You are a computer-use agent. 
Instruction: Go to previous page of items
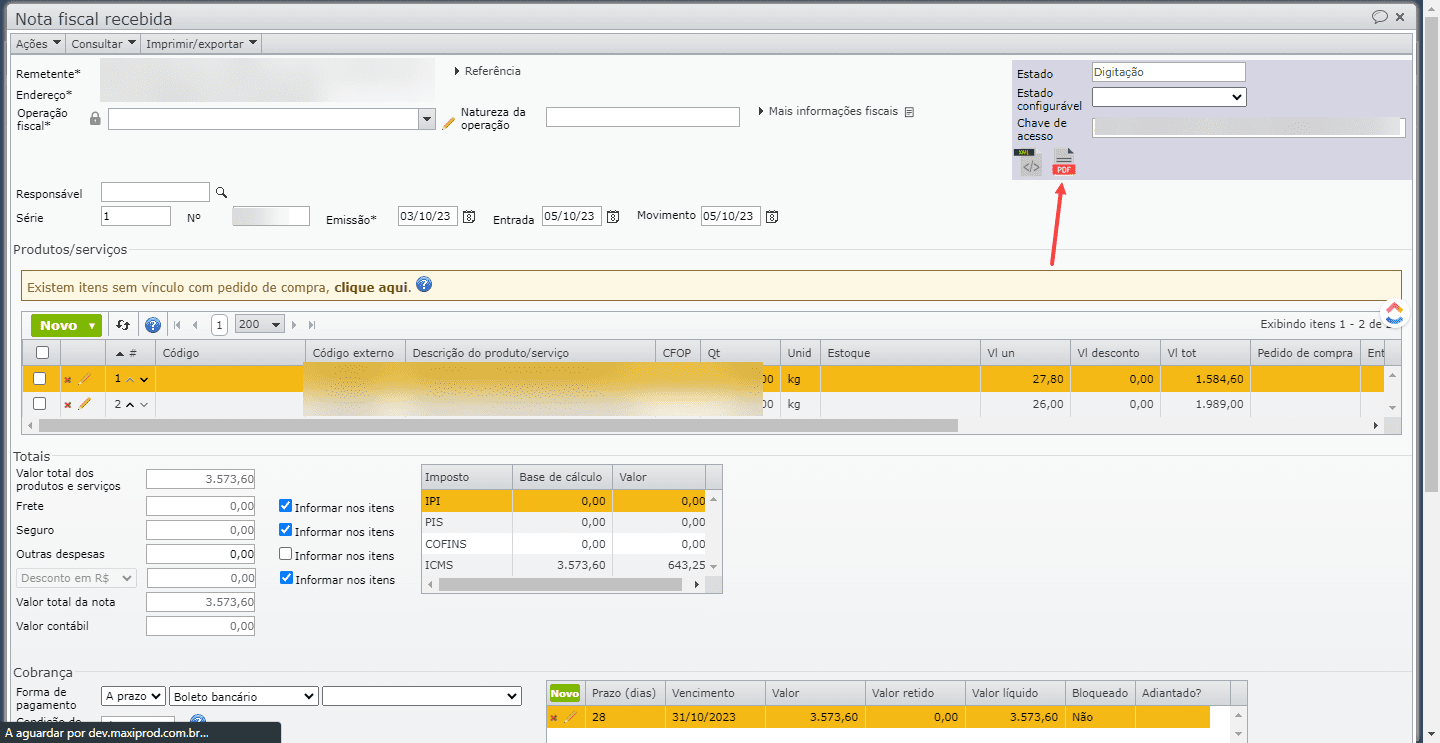coord(195,325)
